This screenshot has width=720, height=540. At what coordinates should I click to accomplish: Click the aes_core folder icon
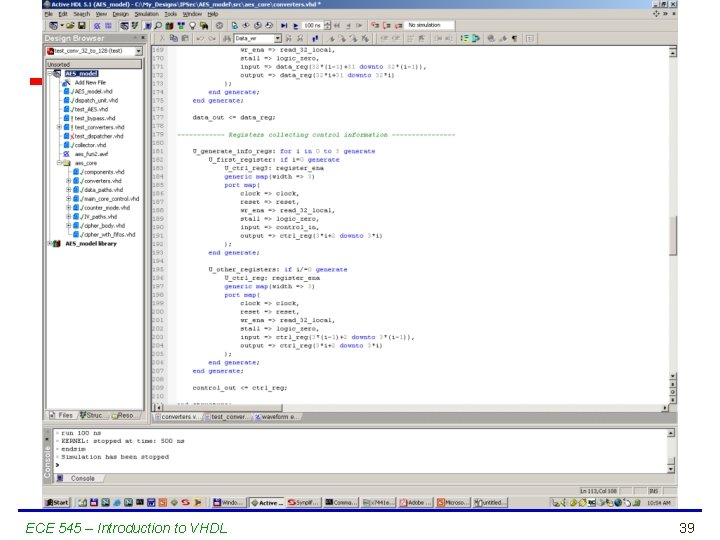(67, 163)
